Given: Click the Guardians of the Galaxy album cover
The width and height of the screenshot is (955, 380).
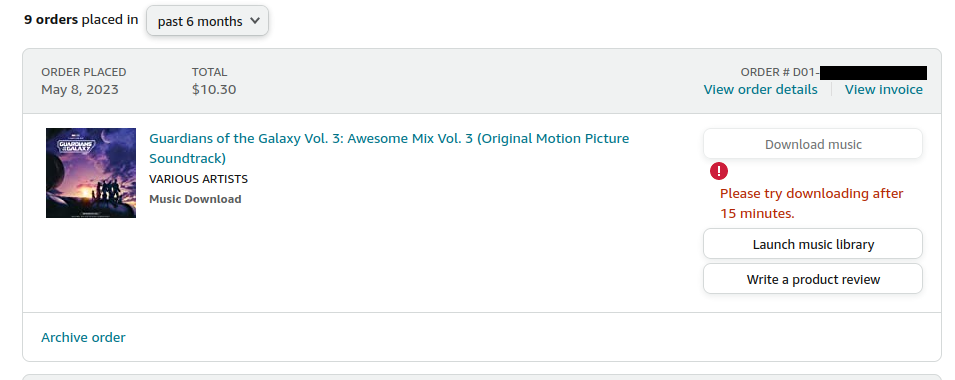Looking at the screenshot, I should click(91, 173).
